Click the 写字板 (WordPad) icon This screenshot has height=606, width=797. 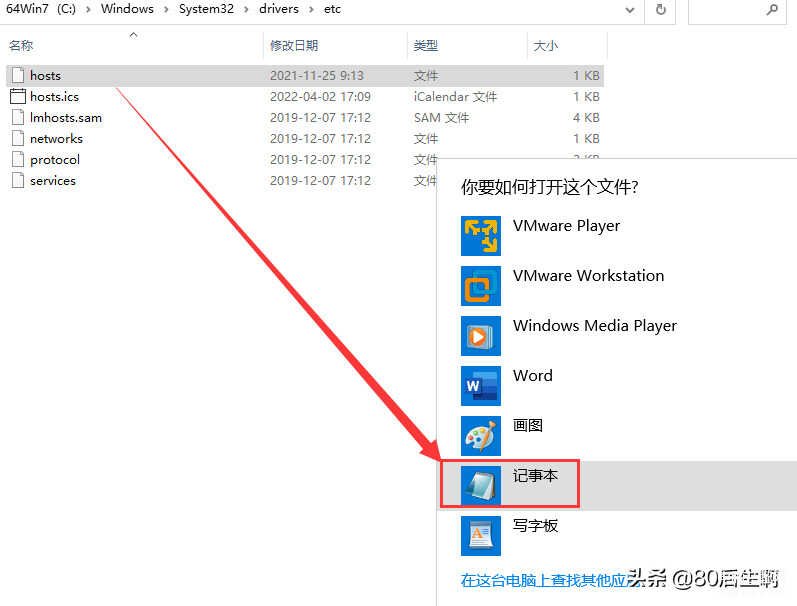pyautogui.click(x=480, y=536)
